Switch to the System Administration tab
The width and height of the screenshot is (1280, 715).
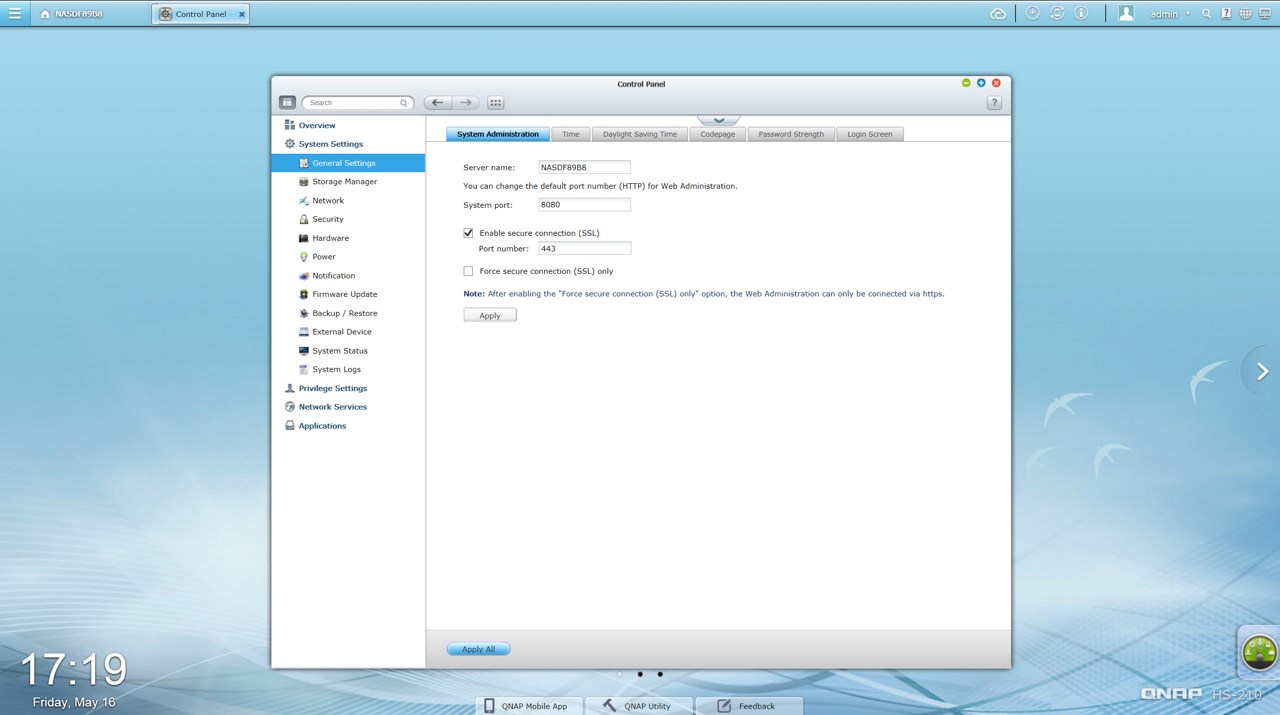(498, 134)
